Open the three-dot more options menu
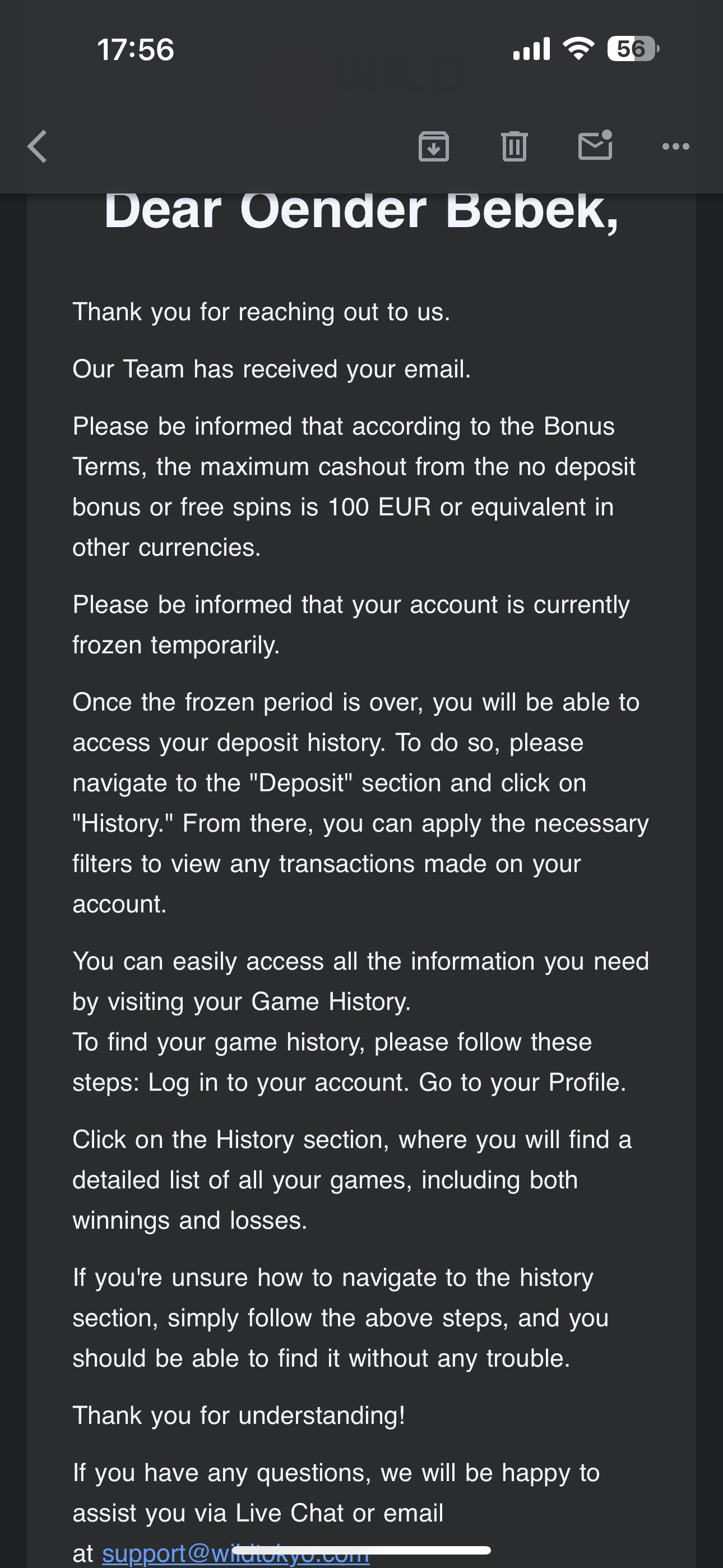Viewport: 723px width, 1568px height. [675, 147]
